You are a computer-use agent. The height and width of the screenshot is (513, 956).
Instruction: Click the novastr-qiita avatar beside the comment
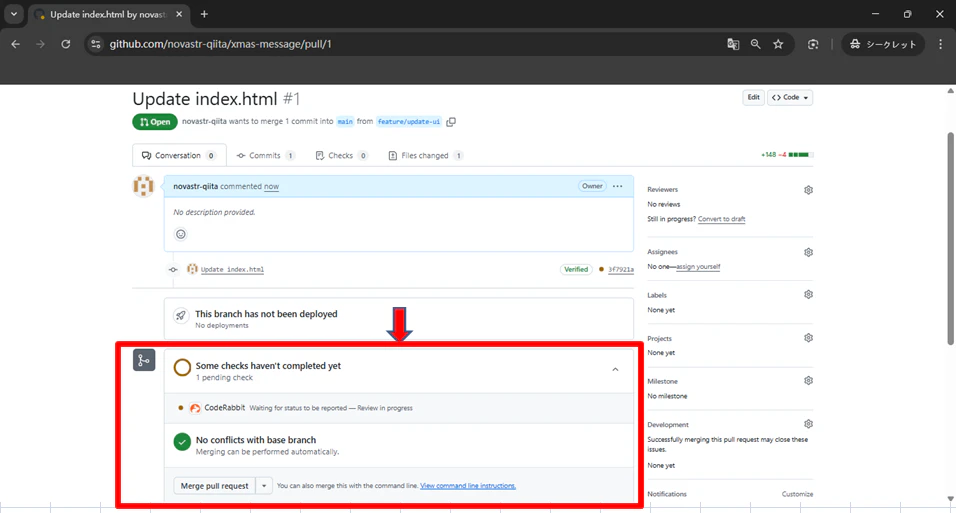(x=143, y=186)
